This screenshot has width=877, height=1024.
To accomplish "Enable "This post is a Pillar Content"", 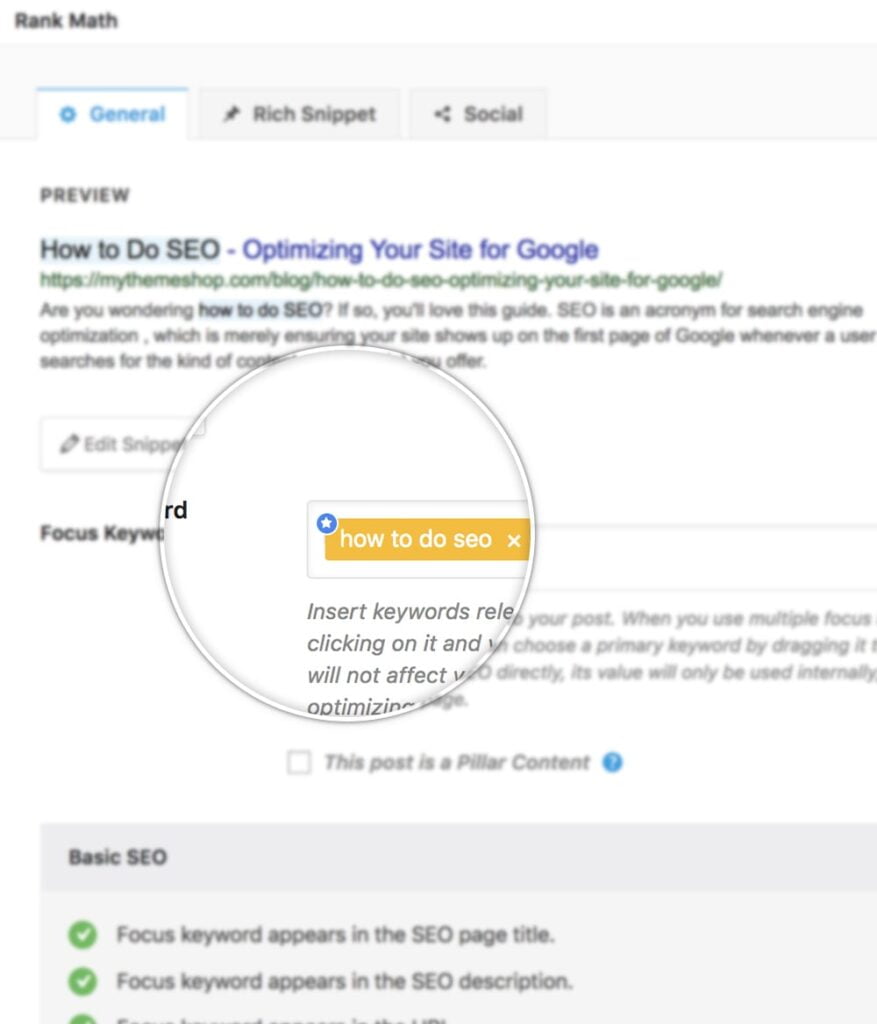I will [299, 763].
